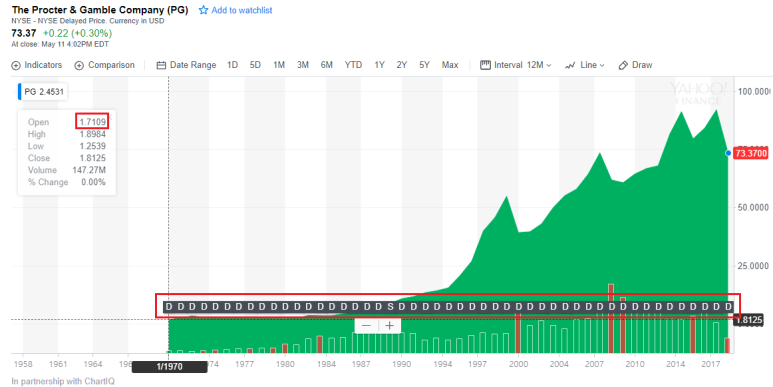Screen dimensions: 773x387
Task: Click the plus icon next to Comparison
Action: tap(79, 65)
